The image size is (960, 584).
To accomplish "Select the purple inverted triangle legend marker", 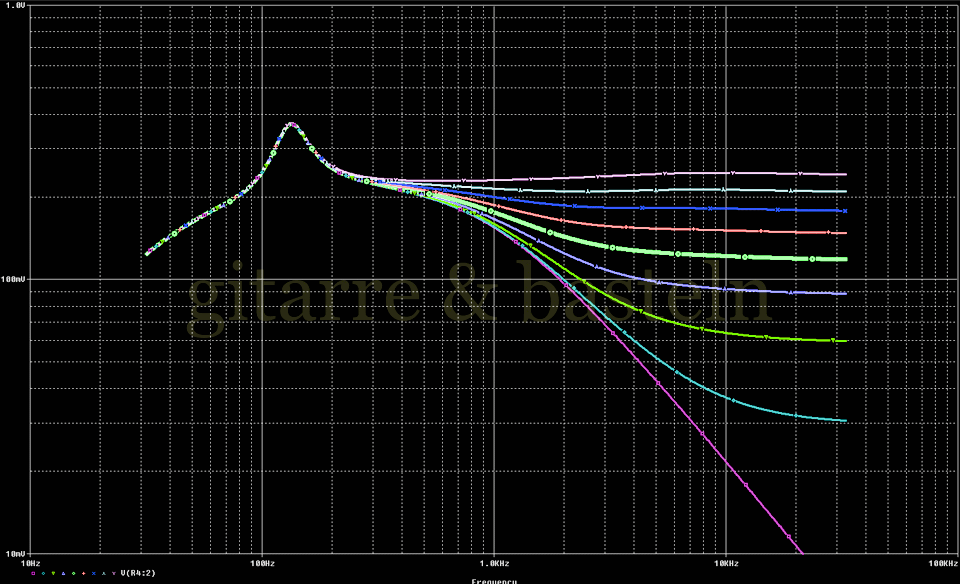I will tap(114, 573).
